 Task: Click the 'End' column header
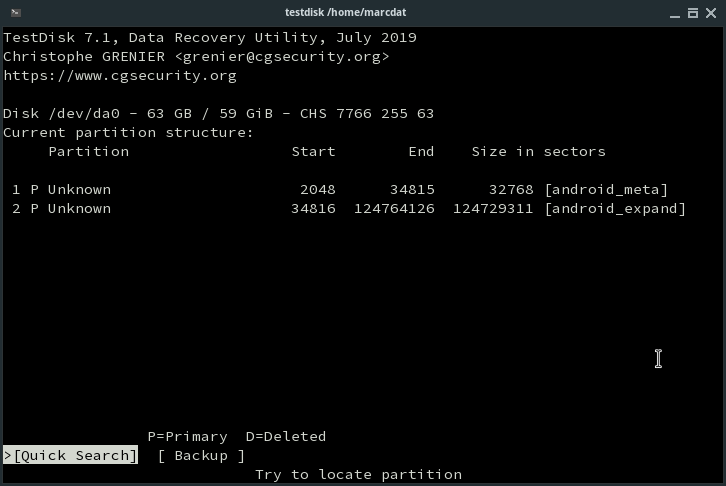[421, 152]
